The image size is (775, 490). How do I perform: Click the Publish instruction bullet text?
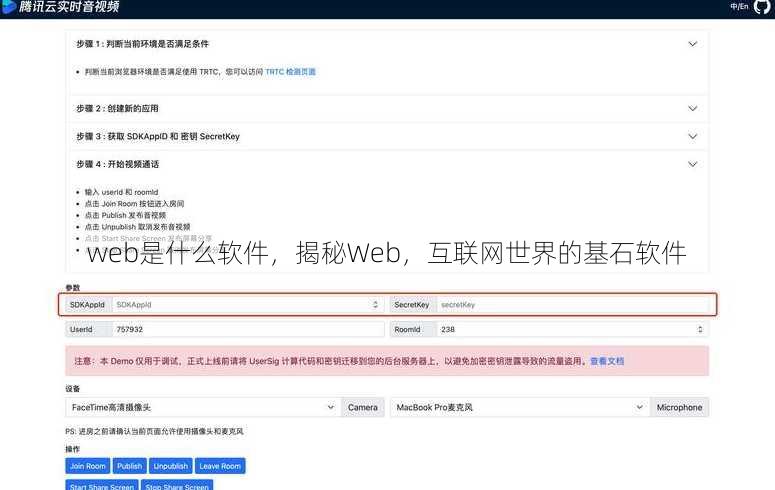pos(126,215)
